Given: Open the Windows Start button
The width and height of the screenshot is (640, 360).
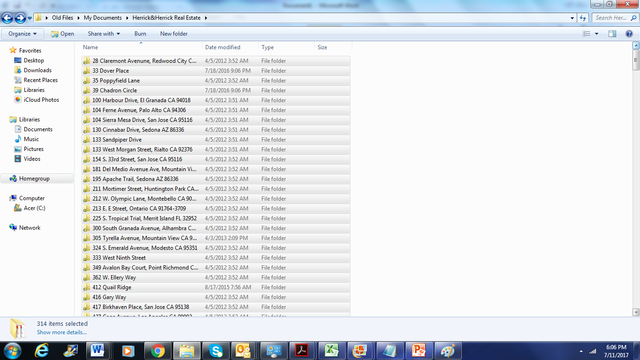Looking at the screenshot, I should 12,351.
